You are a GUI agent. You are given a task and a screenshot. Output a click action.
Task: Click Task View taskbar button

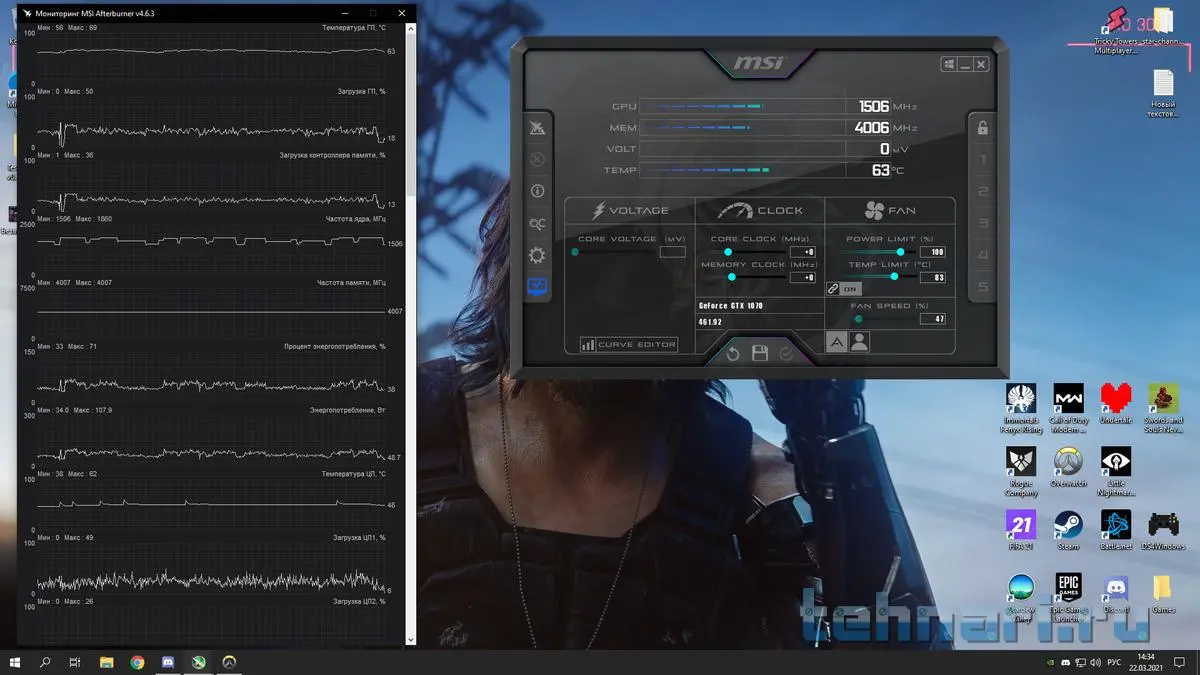[75, 662]
